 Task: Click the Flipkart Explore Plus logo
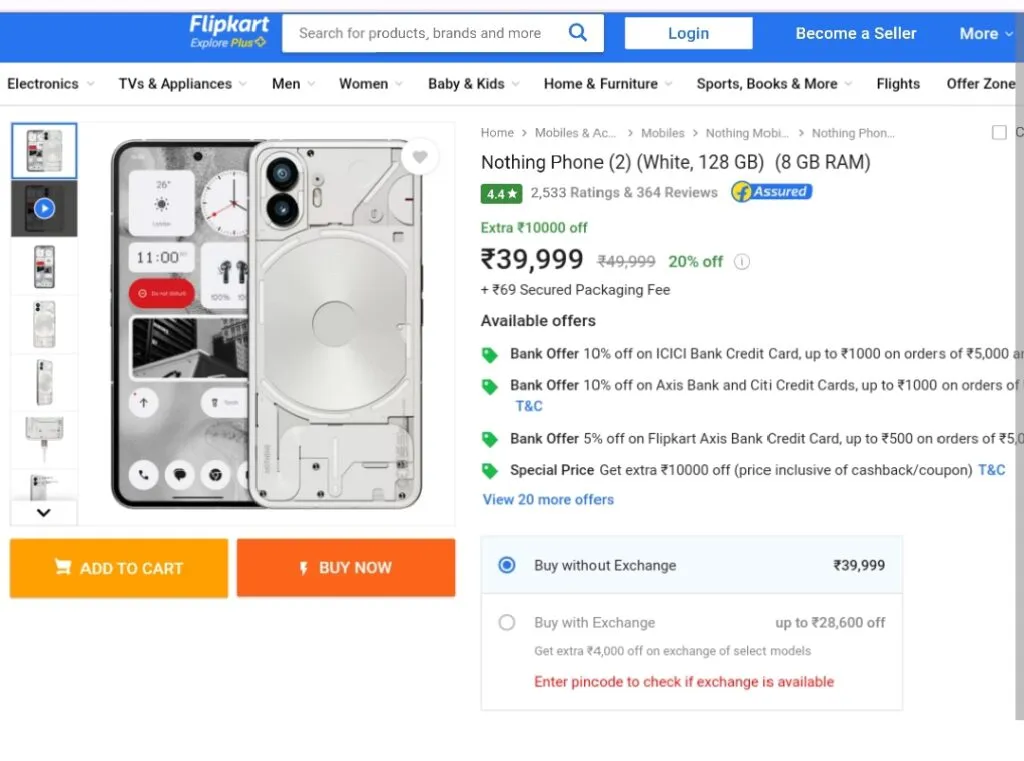(228, 32)
